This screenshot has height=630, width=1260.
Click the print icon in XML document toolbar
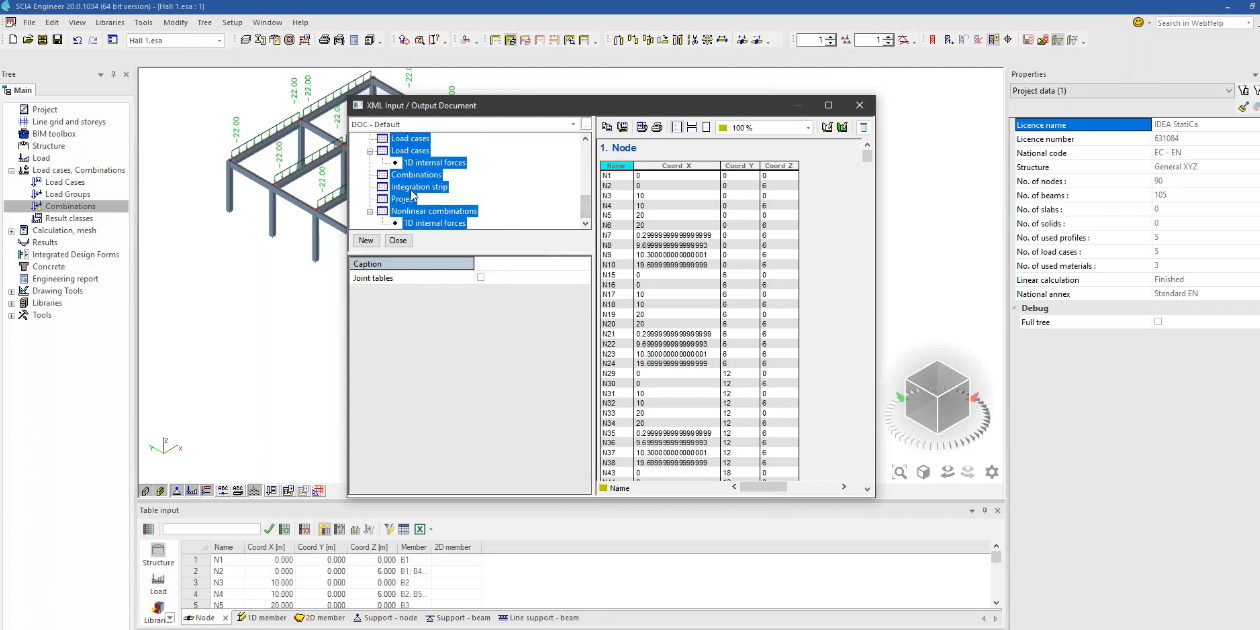(657, 127)
